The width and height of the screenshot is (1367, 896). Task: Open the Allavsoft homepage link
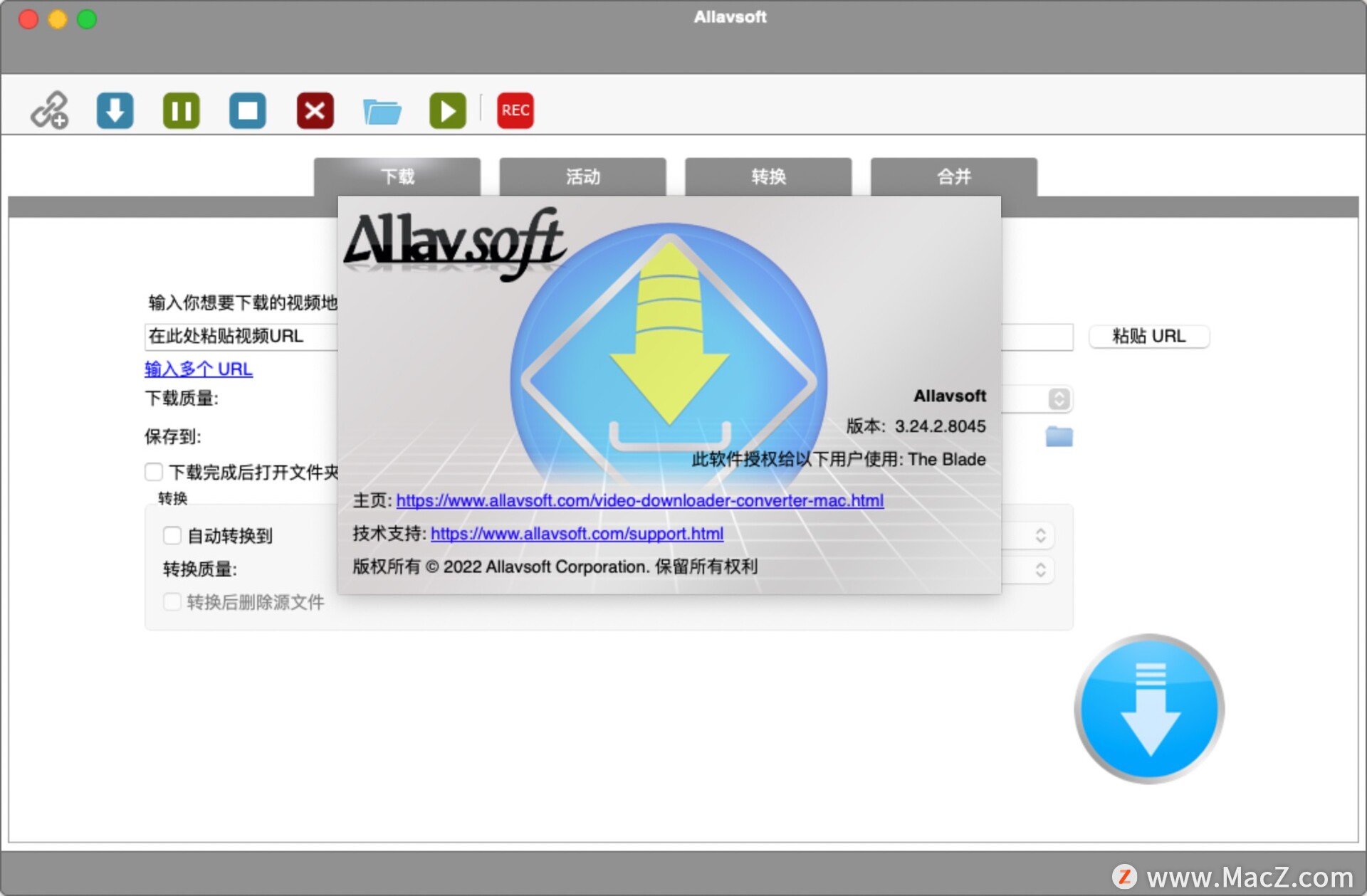(x=640, y=500)
